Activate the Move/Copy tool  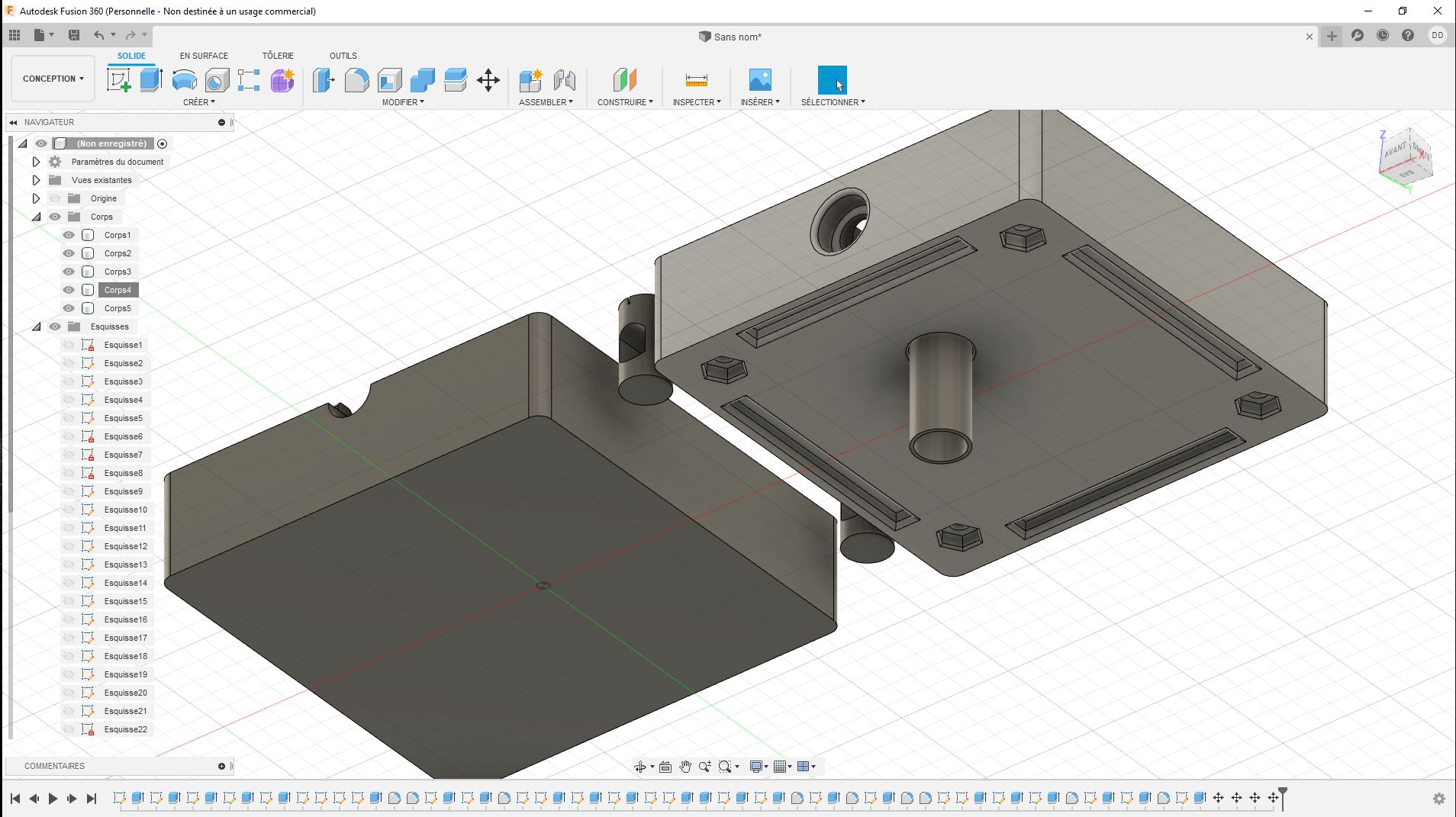point(488,80)
